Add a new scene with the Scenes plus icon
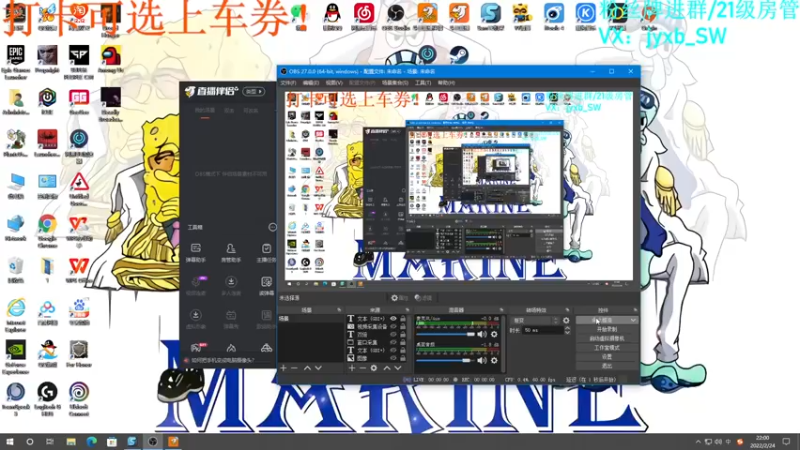 tap(283, 368)
